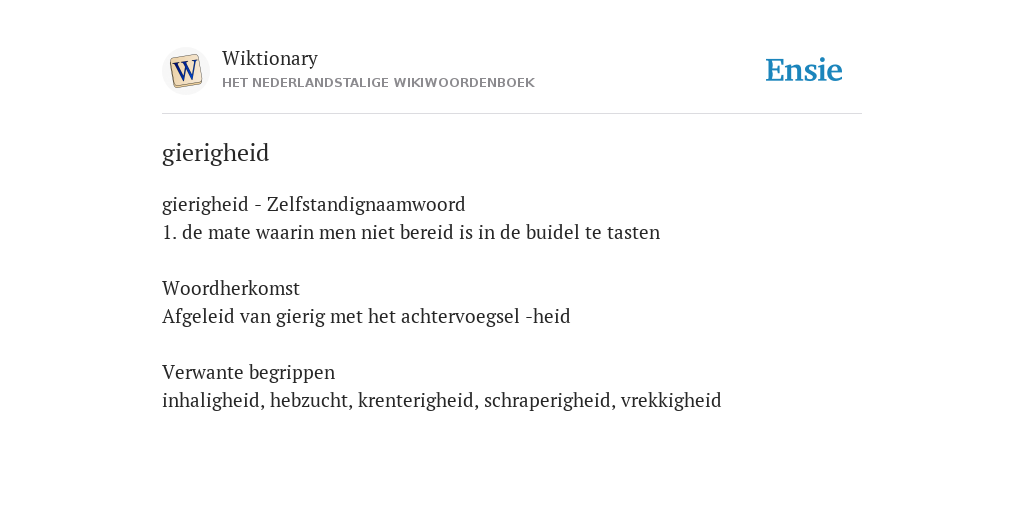Click the 'gierigheid - Zelfstandignaamwoord' line

point(313,204)
